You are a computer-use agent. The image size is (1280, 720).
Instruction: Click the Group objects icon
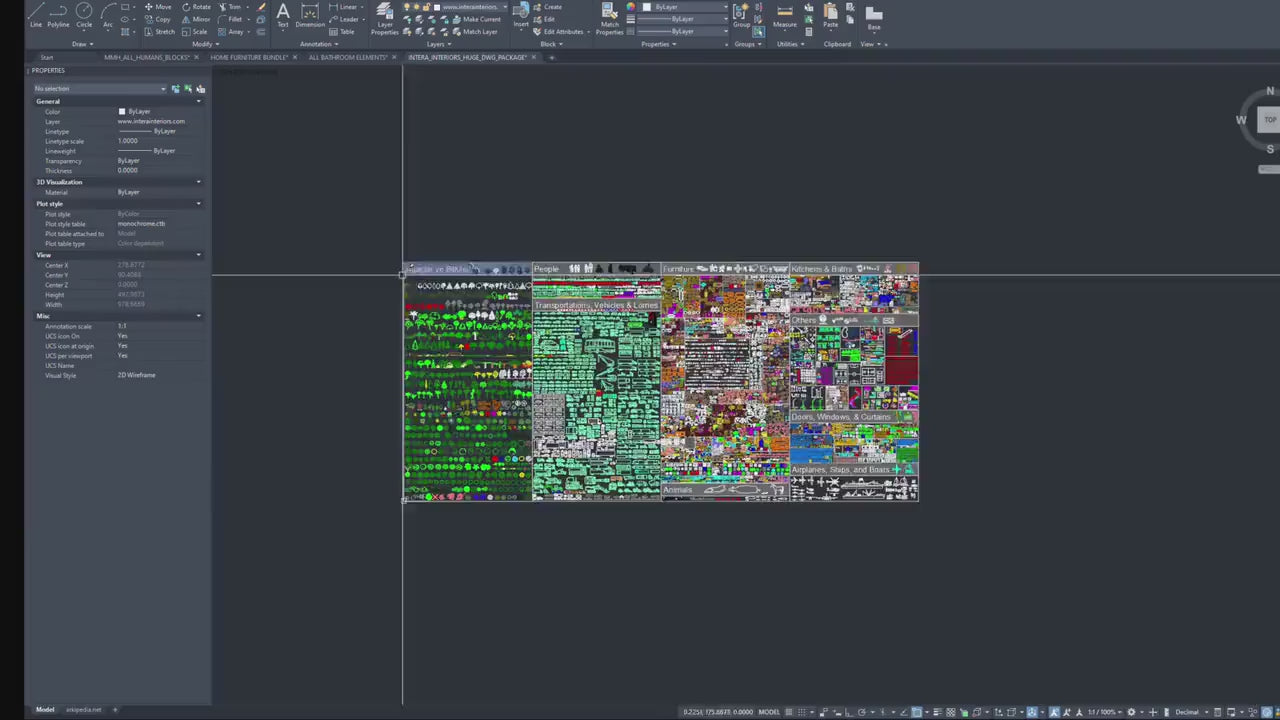point(742,15)
